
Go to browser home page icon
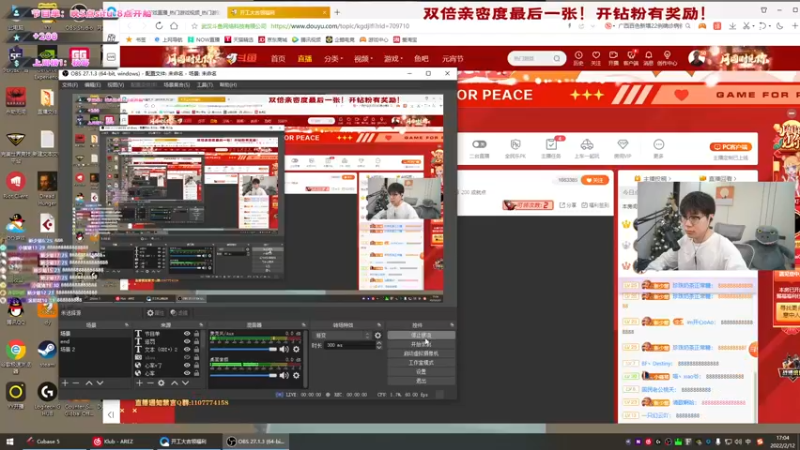point(174,26)
